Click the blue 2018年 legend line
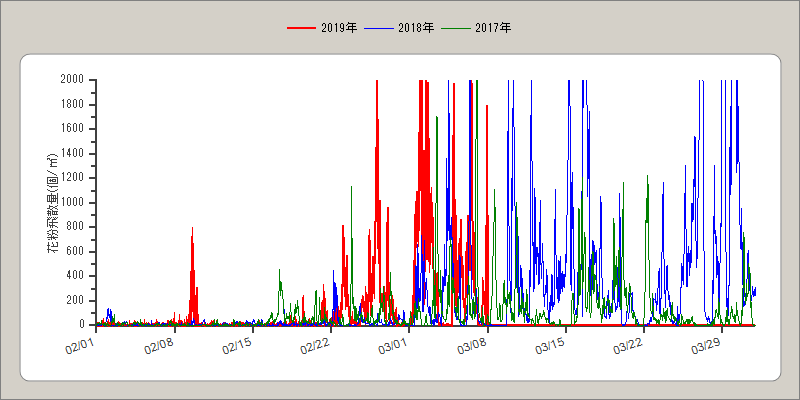Image resolution: width=800 pixels, height=400 pixels. pyautogui.click(x=379, y=28)
